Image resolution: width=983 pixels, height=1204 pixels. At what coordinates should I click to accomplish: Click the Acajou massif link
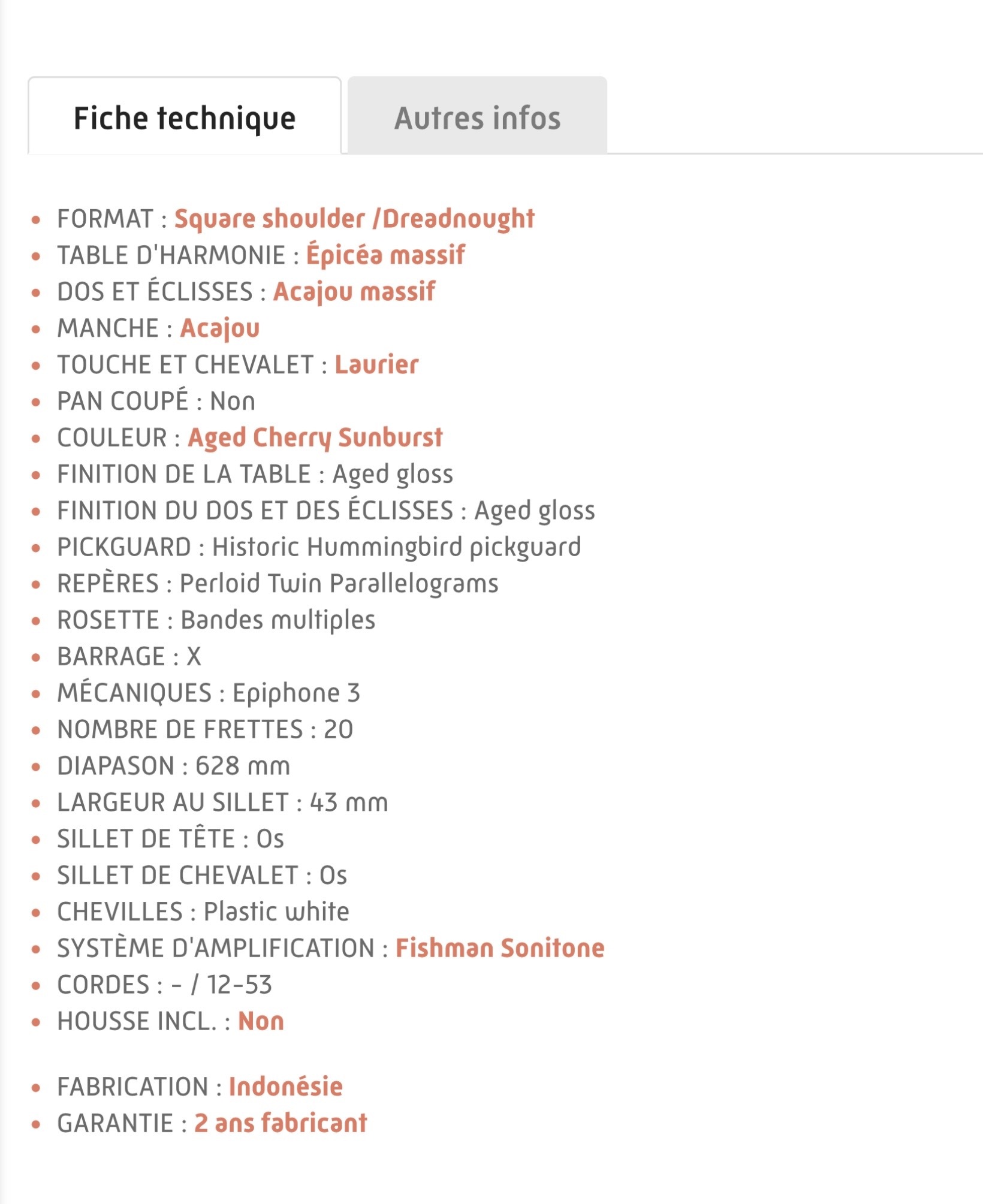pyautogui.click(x=354, y=292)
